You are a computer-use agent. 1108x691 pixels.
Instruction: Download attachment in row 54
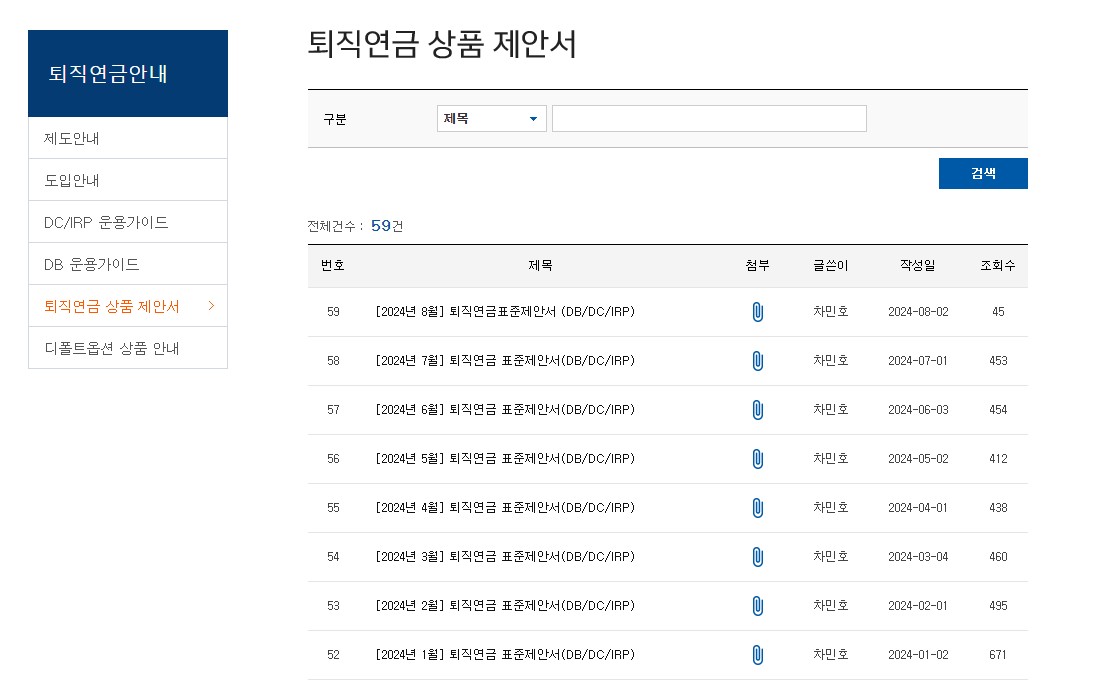757,557
